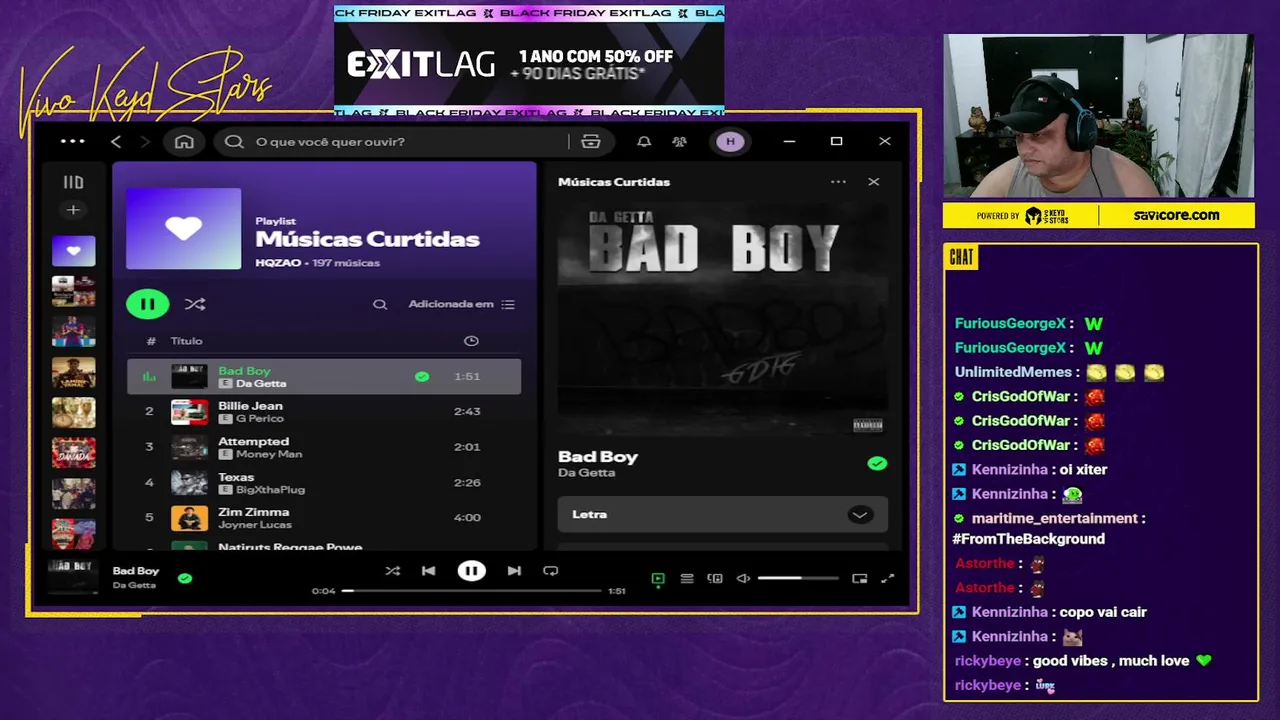The width and height of the screenshot is (1280, 720).
Task: Go forward with the right arrow
Action: click(146, 142)
